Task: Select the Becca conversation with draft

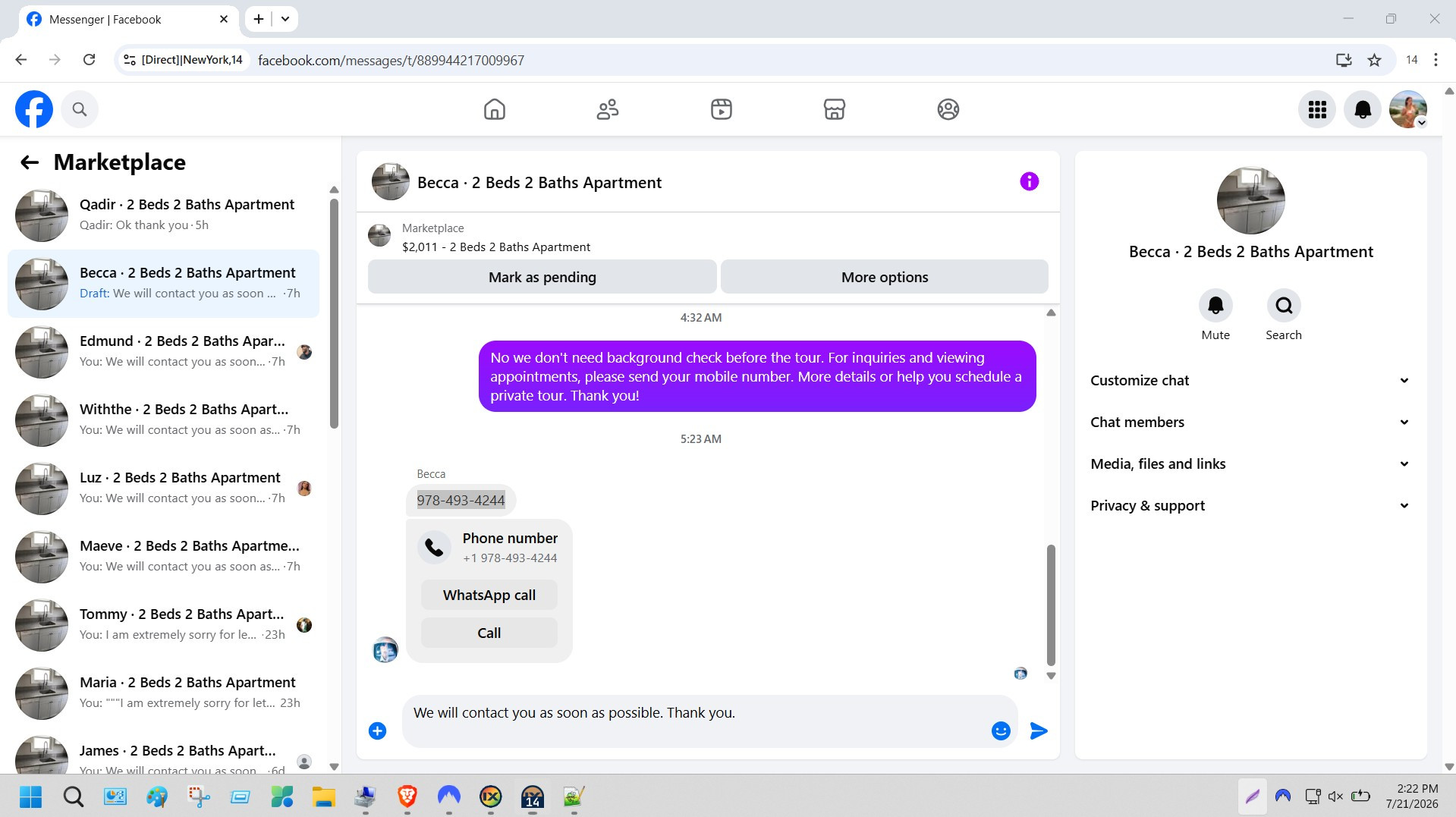Action: 163,284
